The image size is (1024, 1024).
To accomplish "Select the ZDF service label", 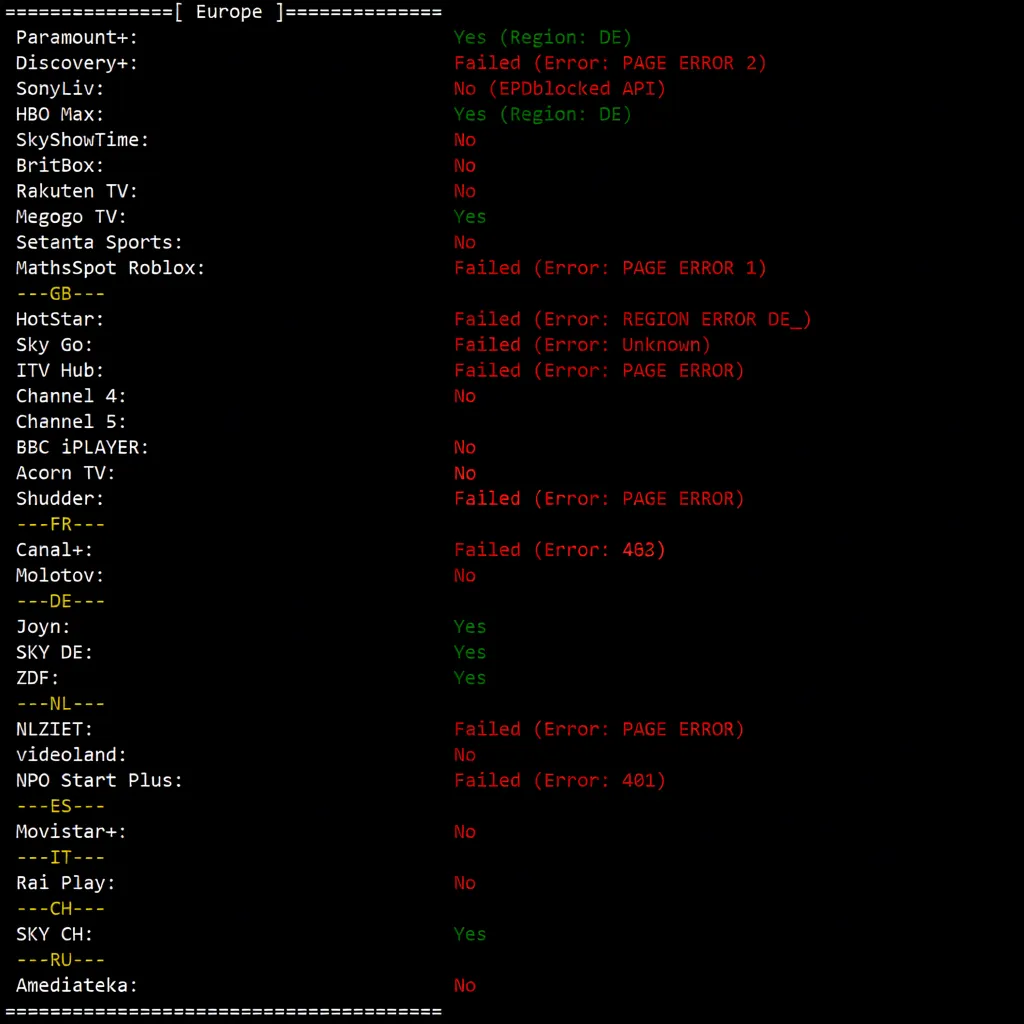I will coord(38,678).
